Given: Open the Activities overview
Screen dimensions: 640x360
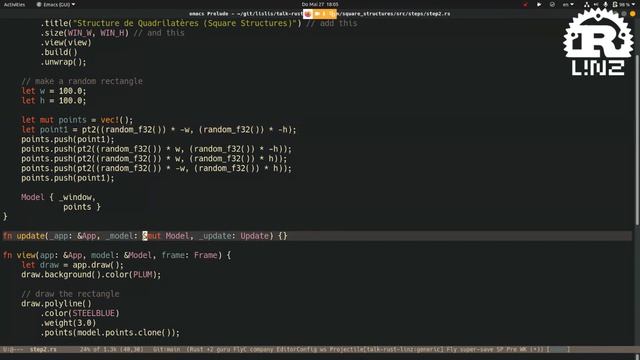Looking at the screenshot, I should click(14, 4).
